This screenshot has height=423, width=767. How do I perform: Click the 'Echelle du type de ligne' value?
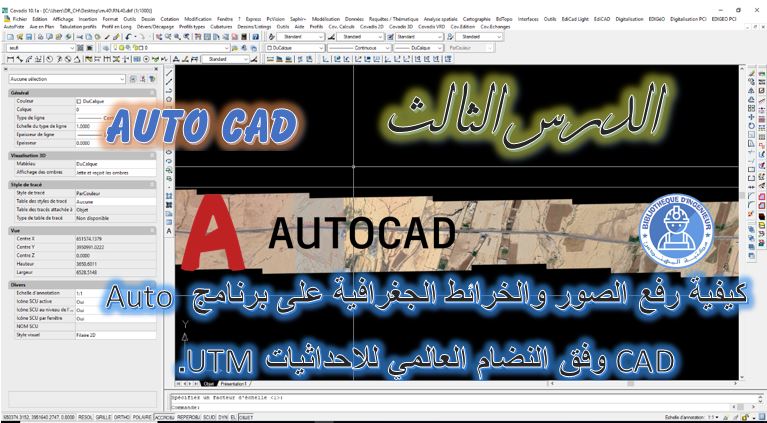[x=115, y=126]
